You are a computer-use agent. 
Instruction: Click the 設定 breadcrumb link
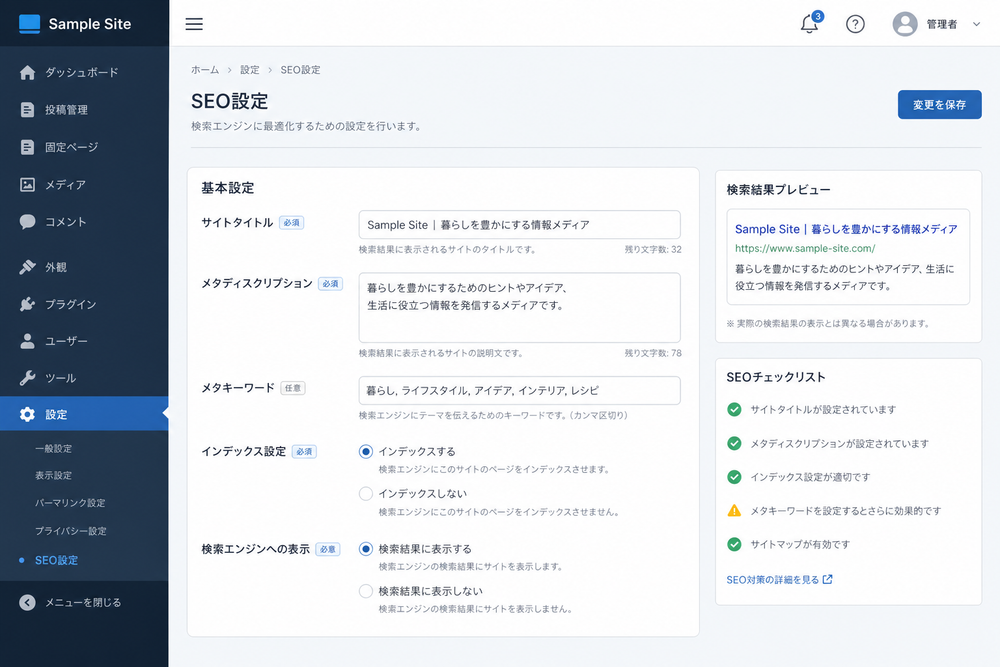249,70
